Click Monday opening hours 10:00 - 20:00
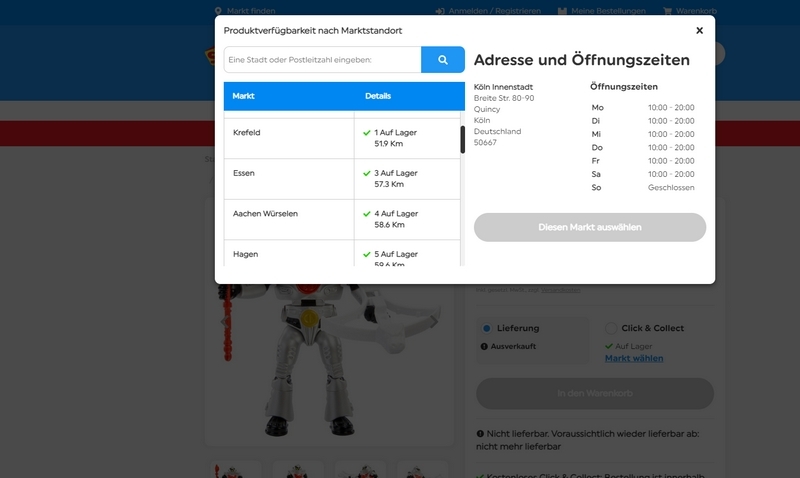The width and height of the screenshot is (800, 478). [x=671, y=108]
